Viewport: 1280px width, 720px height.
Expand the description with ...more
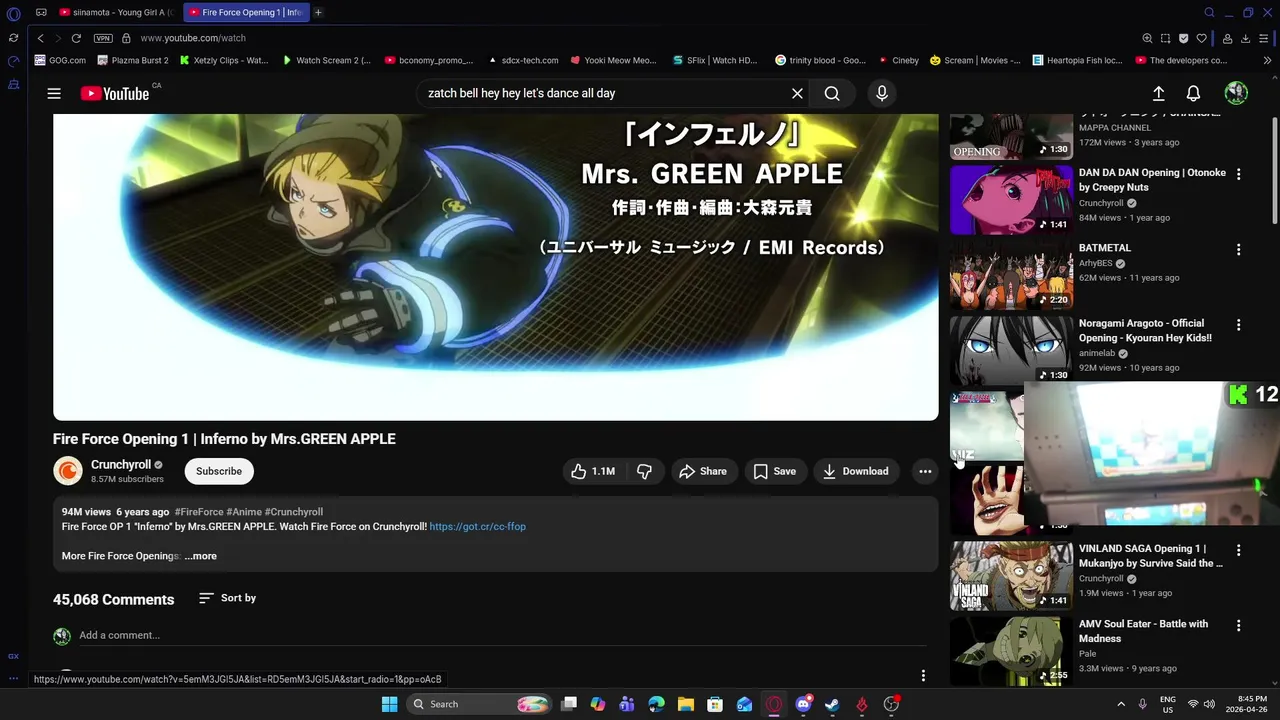(201, 556)
